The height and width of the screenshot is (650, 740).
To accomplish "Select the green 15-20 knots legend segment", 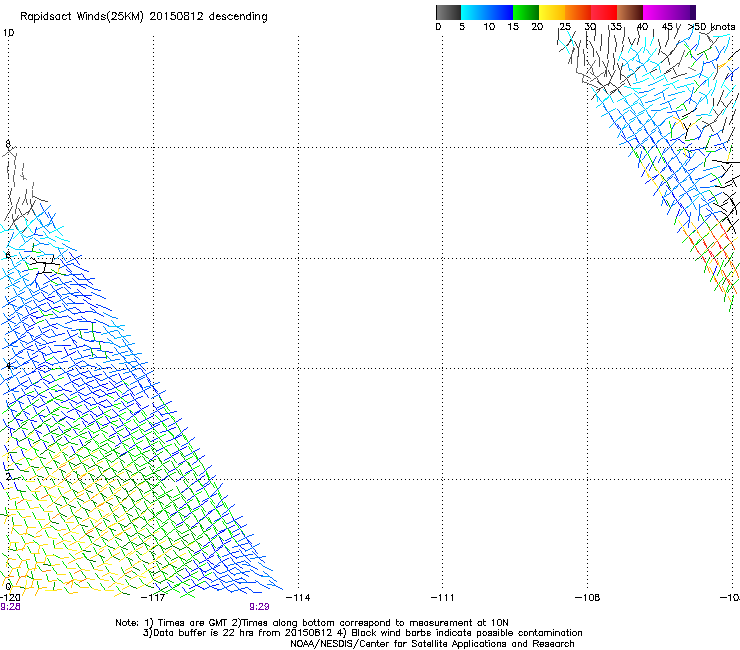I will click(526, 12).
